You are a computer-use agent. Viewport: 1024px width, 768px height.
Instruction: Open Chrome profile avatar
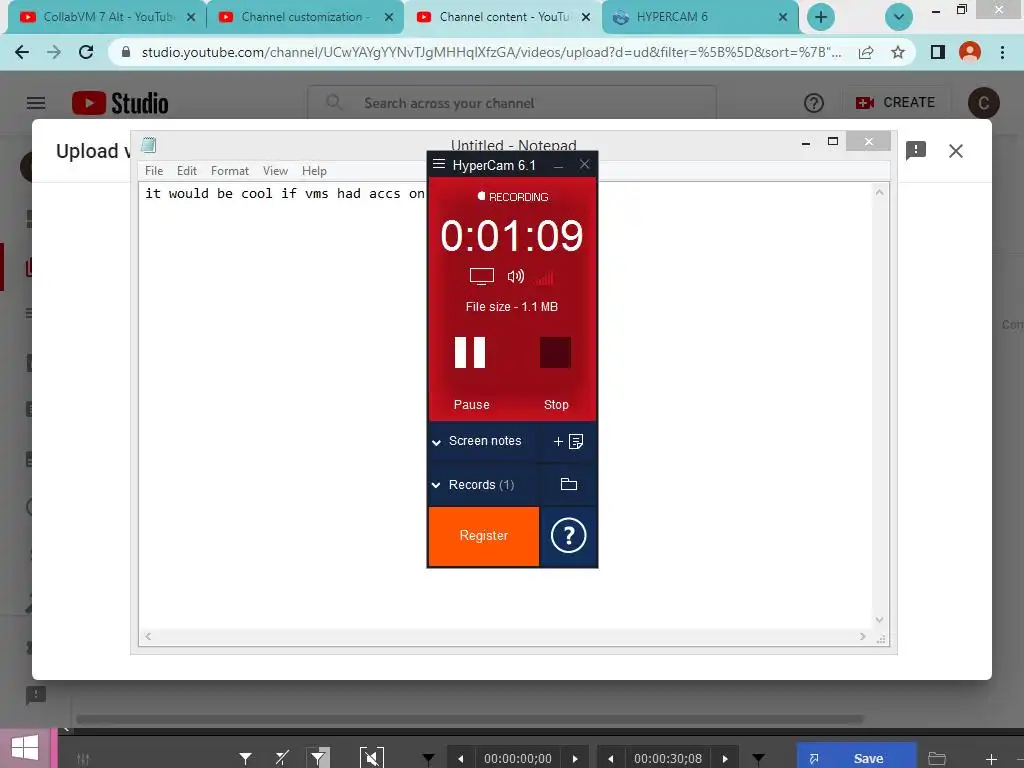[970, 52]
